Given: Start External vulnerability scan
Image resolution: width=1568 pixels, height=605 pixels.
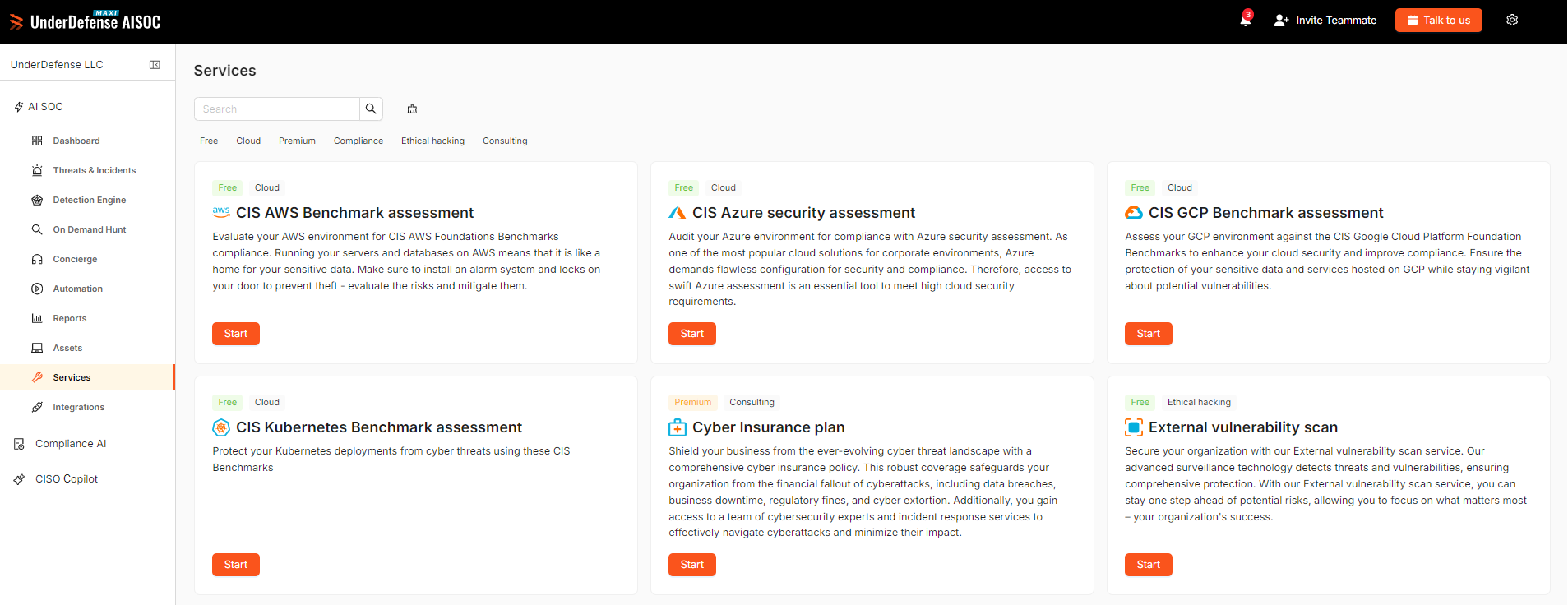Looking at the screenshot, I should pos(1149,565).
